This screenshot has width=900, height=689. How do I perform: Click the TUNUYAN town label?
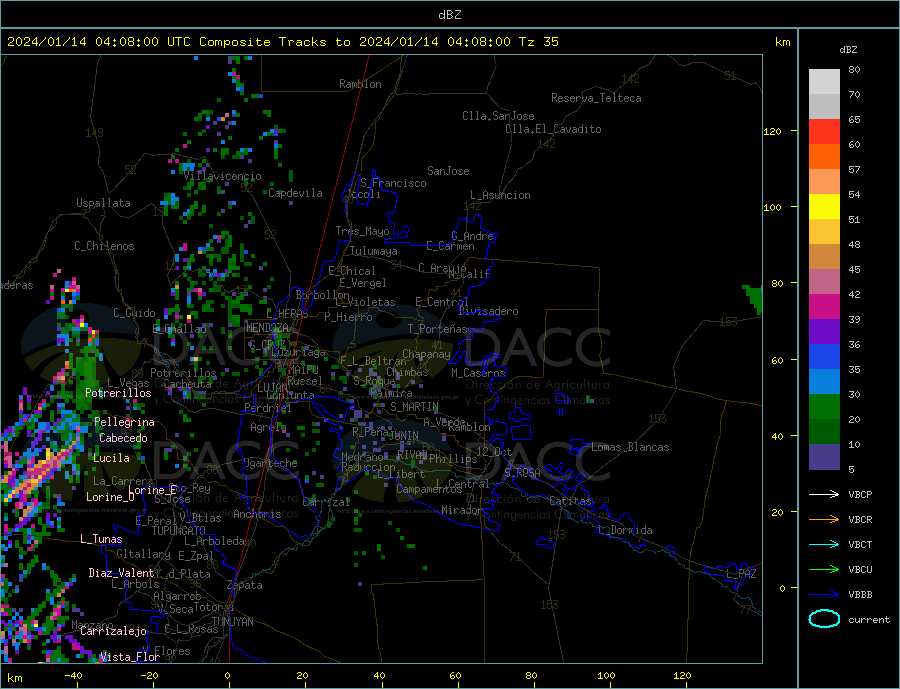[232, 622]
